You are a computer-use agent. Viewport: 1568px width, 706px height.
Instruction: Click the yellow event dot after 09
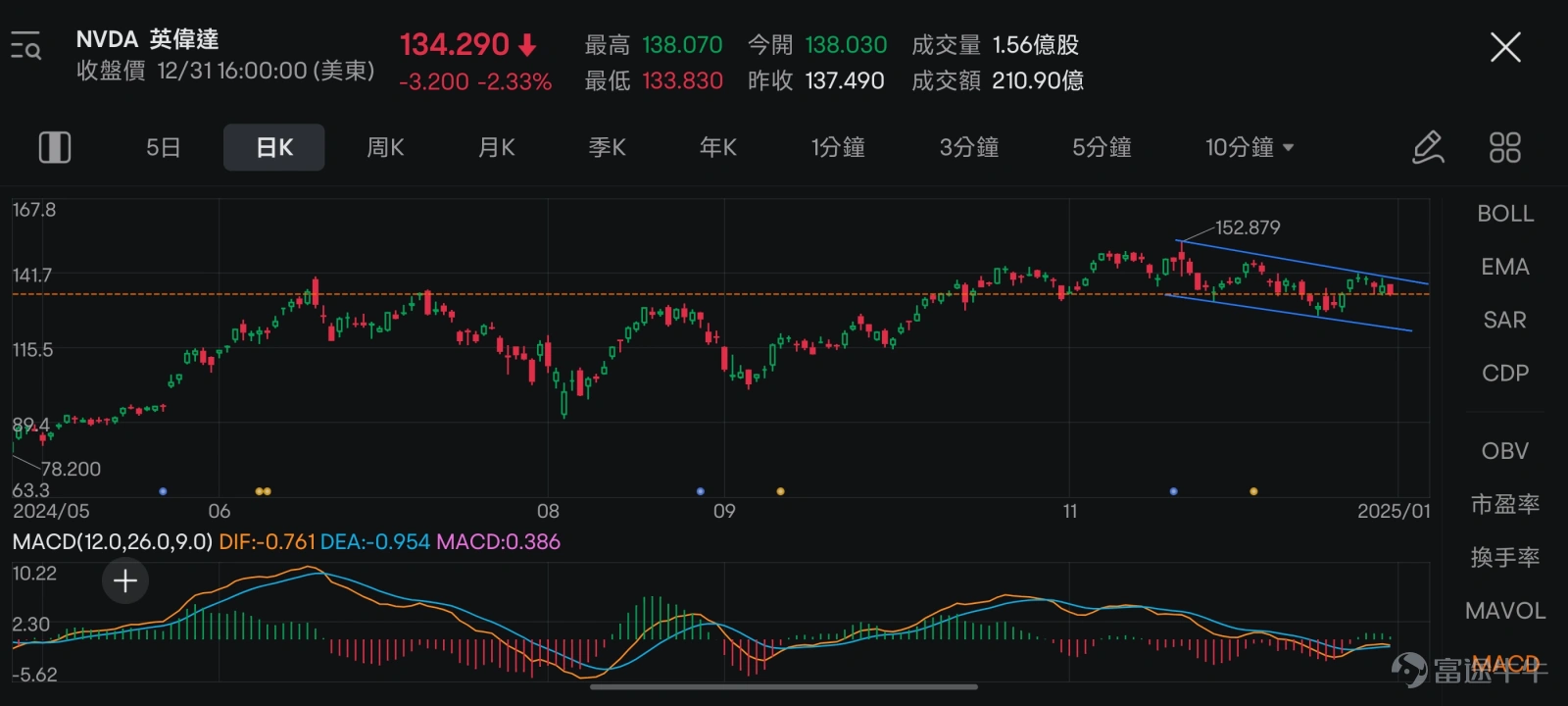point(780,491)
